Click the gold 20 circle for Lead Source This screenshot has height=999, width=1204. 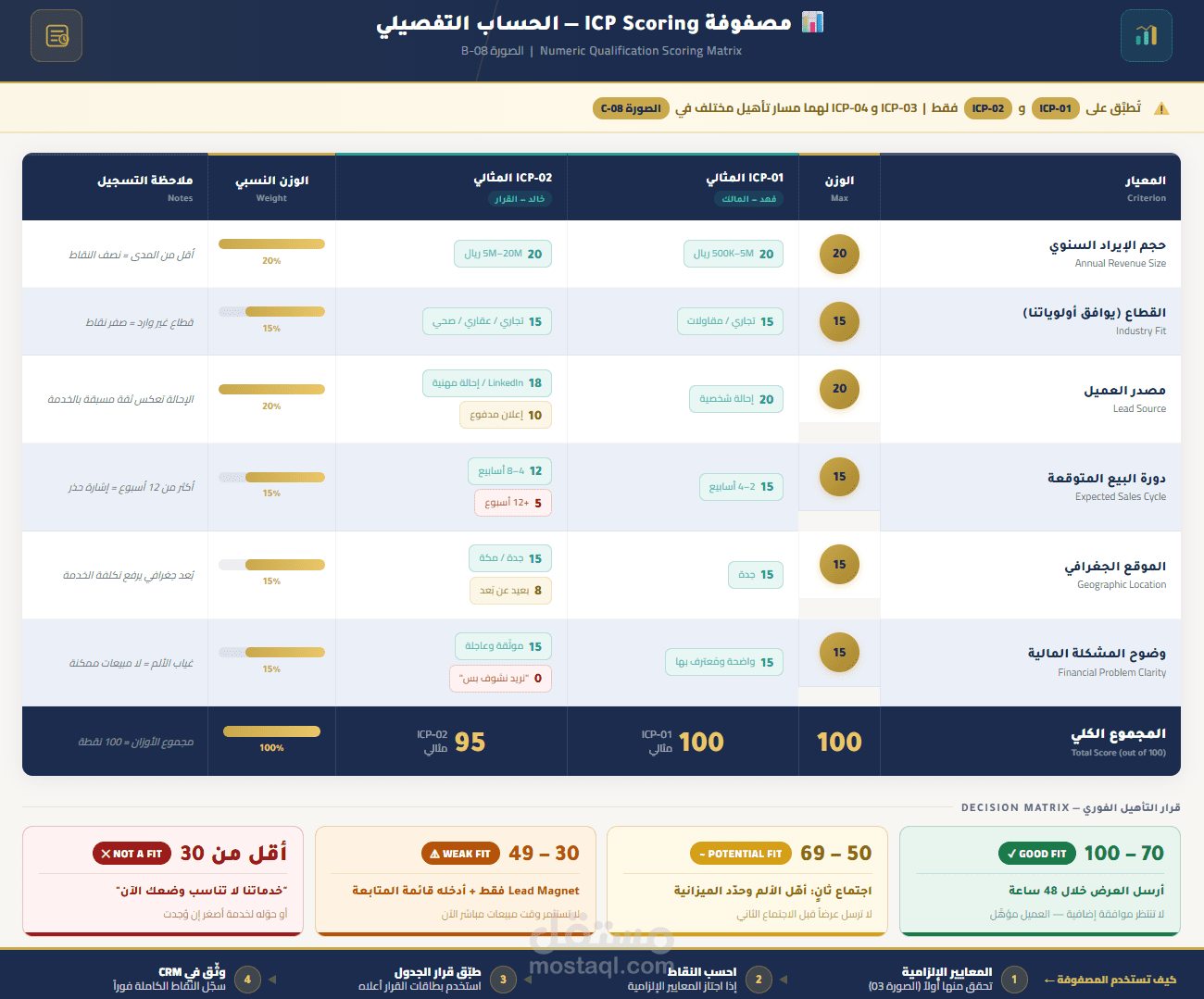pyautogui.click(x=839, y=389)
